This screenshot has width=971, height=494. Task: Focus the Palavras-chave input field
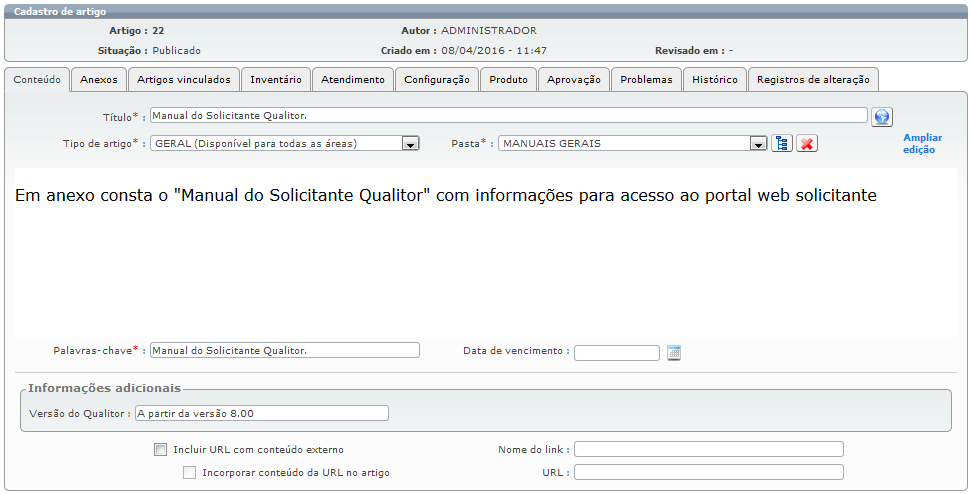tap(285, 350)
